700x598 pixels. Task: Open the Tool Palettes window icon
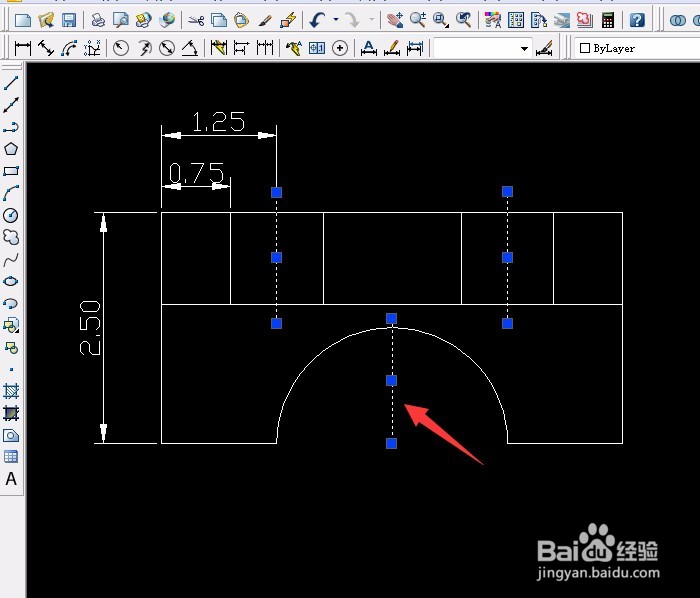coord(539,20)
